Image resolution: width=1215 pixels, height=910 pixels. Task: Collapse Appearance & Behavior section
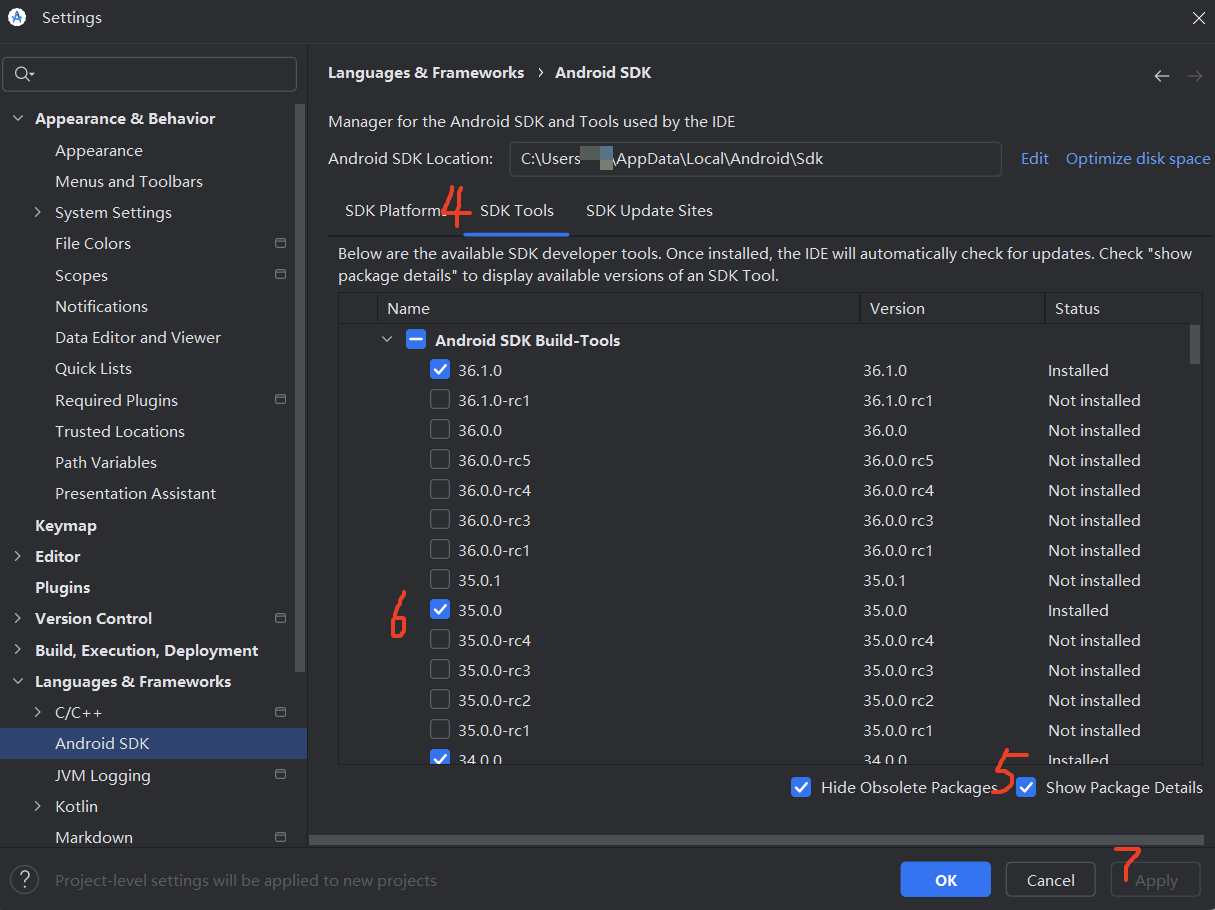pyautogui.click(x=17, y=118)
